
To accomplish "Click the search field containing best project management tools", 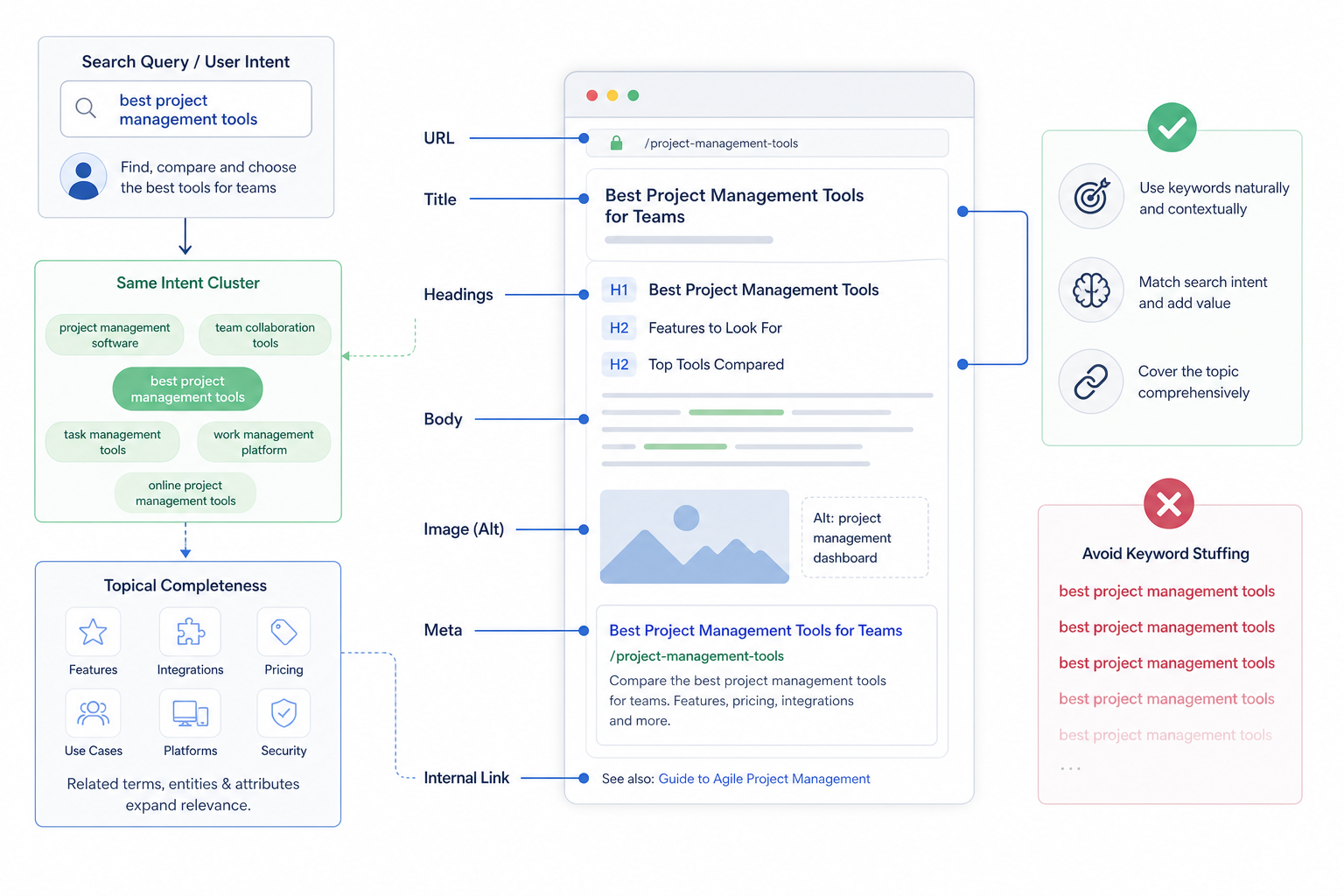I will [x=185, y=109].
